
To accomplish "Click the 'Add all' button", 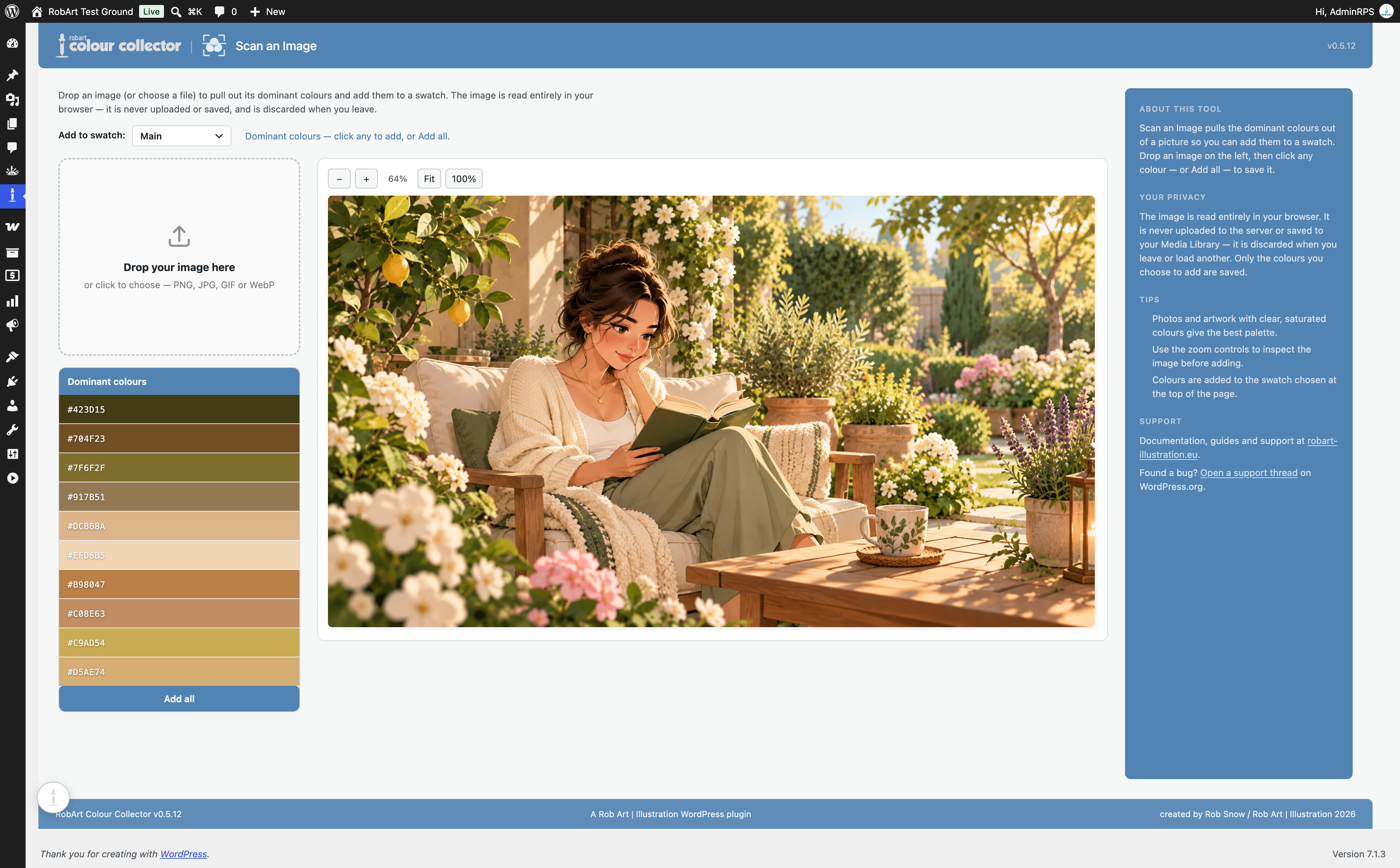I will pyautogui.click(x=179, y=699).
